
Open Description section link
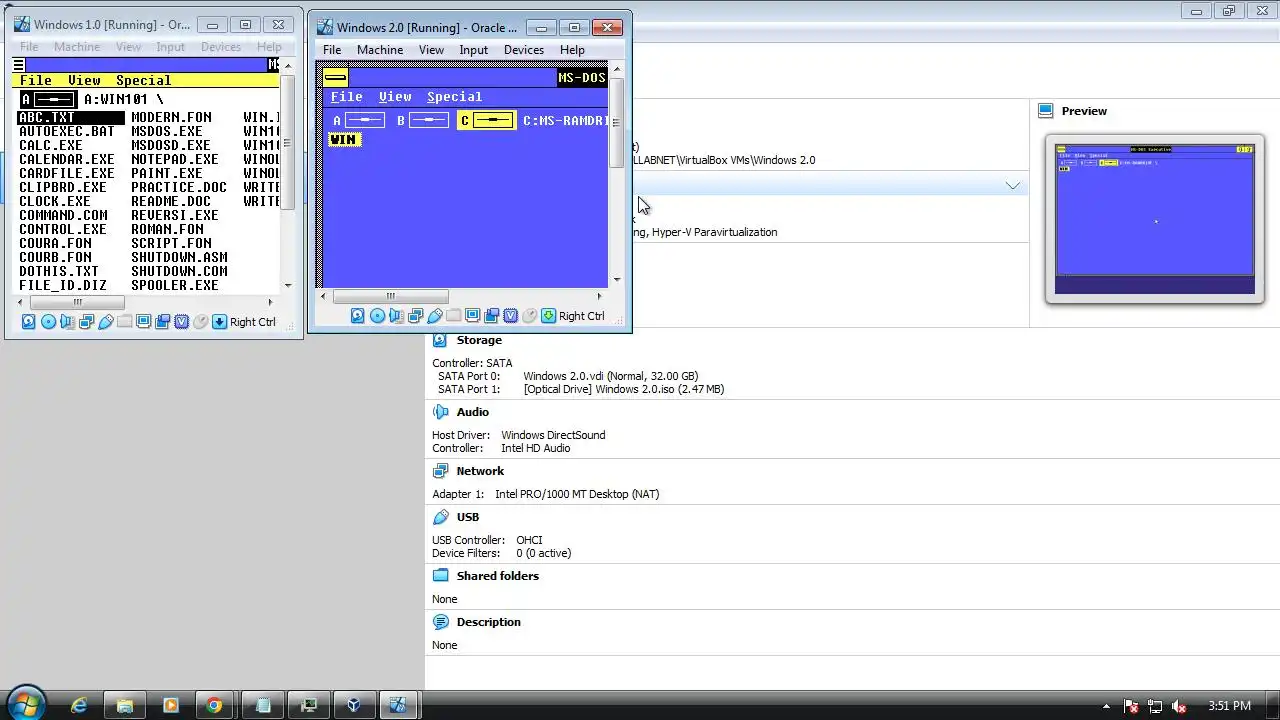489,622
